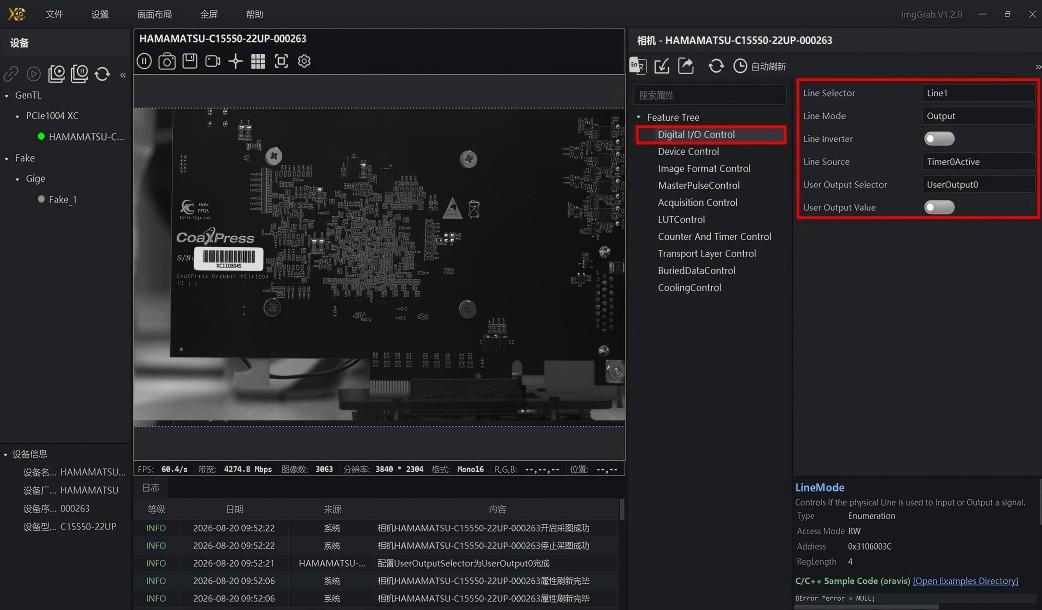Click the 日期 column header in the log
Screen dimensions: 1042x610
tap(234, 510)
